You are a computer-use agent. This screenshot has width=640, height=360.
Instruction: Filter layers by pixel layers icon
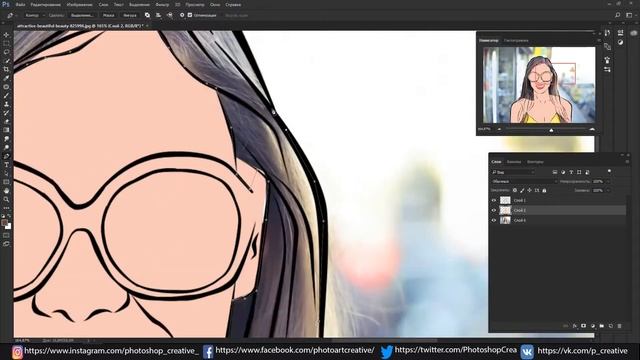pyautogui.click(x=555, y=172)
